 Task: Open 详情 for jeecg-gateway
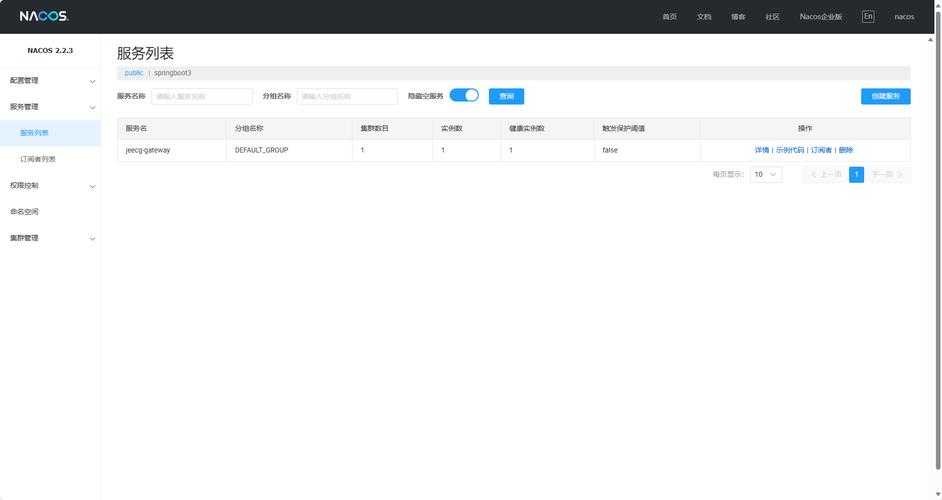tap(762, 150)
